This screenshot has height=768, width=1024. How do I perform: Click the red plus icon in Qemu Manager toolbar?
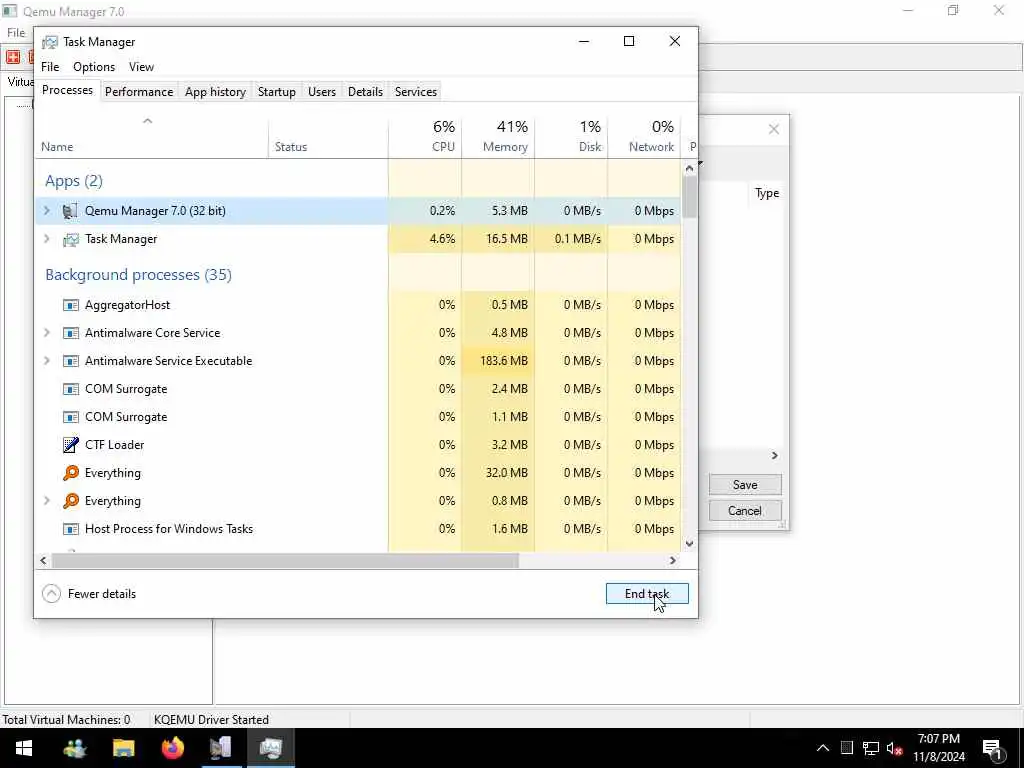pyautogui.click(x=12, y=57)
